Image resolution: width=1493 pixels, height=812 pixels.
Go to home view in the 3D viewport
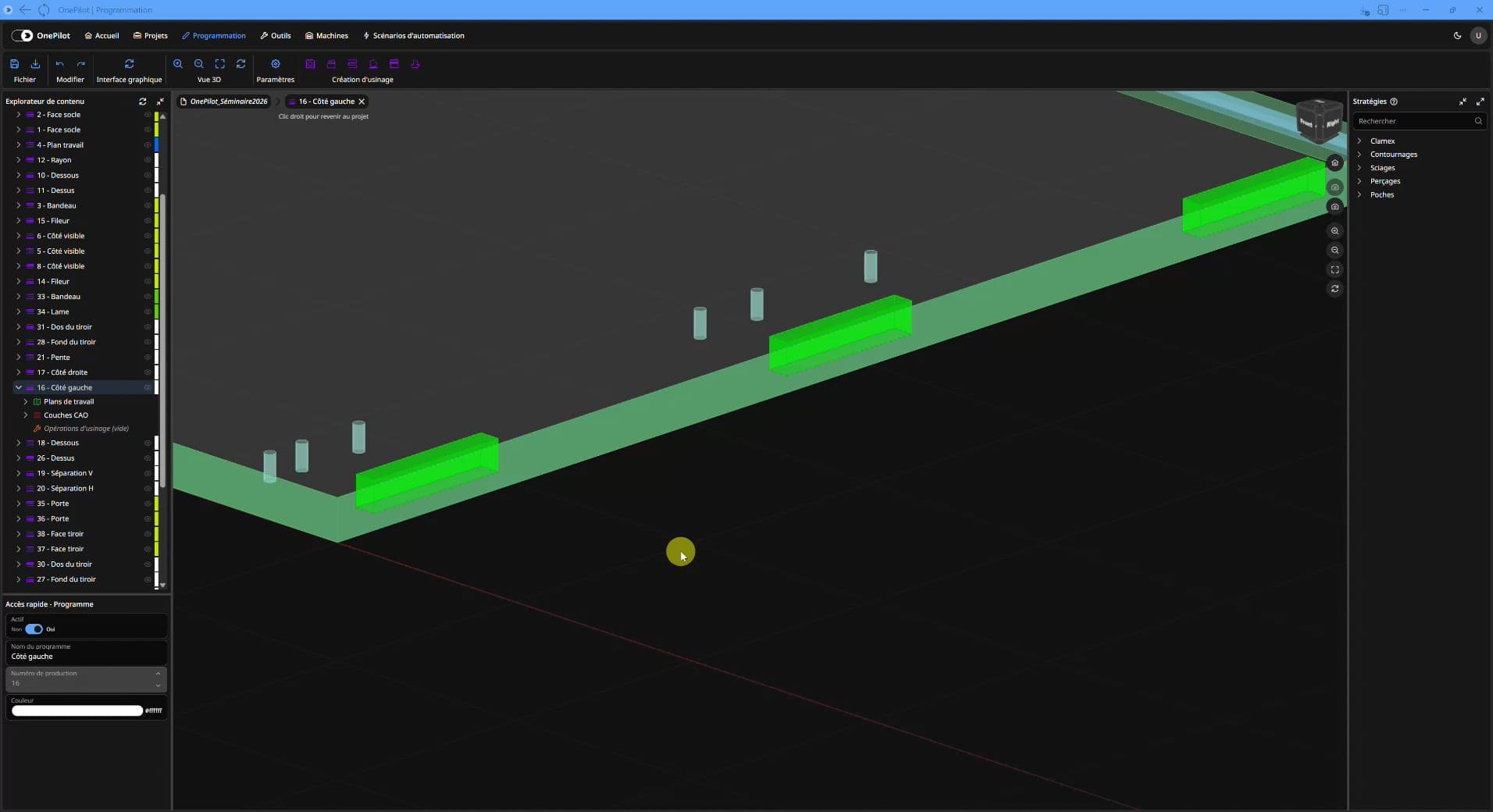coord(1335,163)
